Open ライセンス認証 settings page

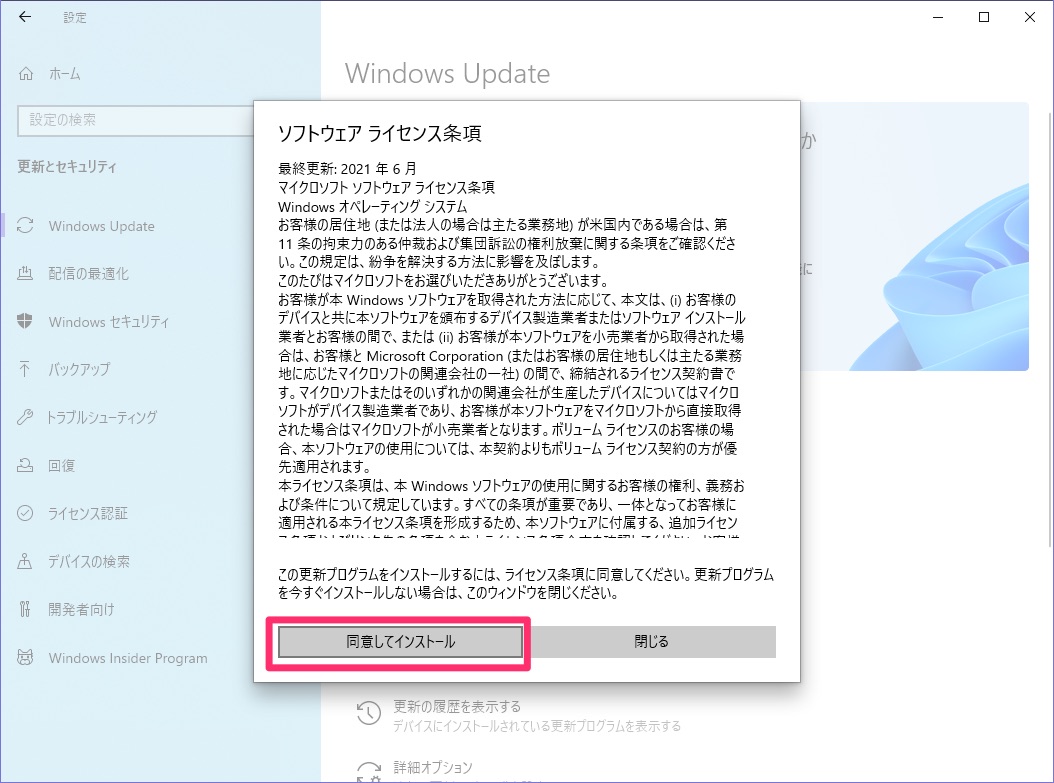click(87, 513)
